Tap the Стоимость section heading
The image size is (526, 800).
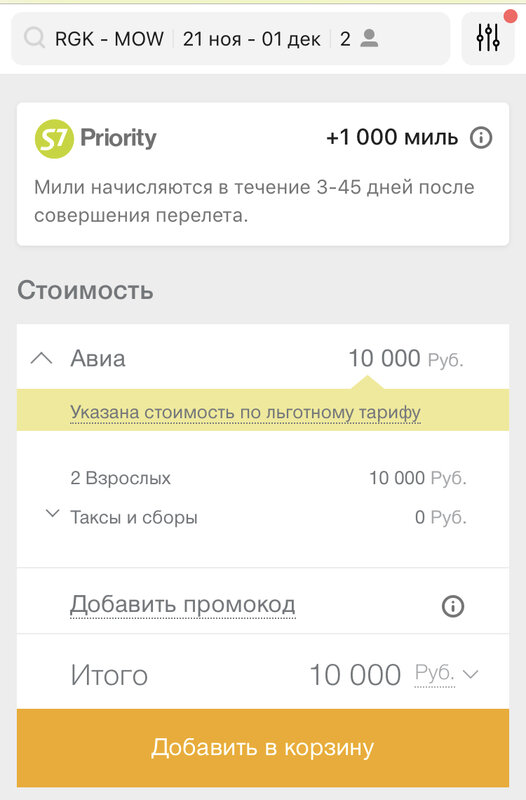[x=85, y=291]
